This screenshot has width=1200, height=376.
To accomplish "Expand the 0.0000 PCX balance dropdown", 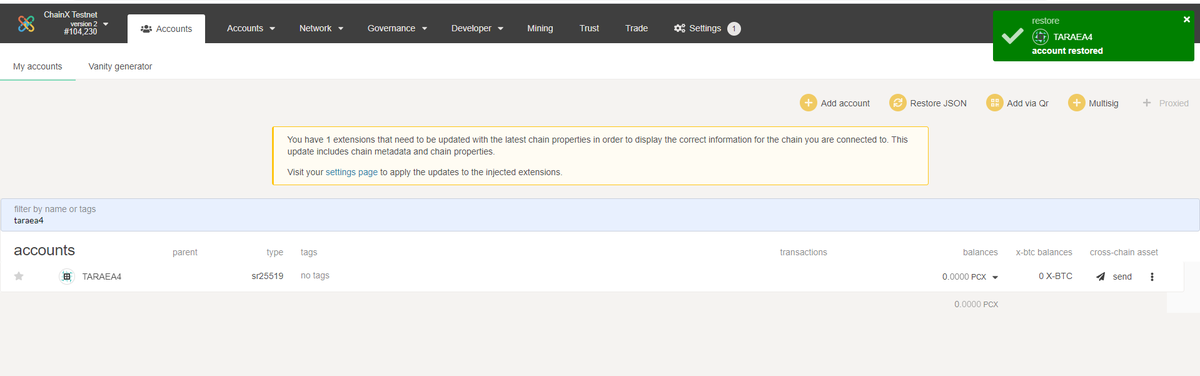I will coord(994,277).
